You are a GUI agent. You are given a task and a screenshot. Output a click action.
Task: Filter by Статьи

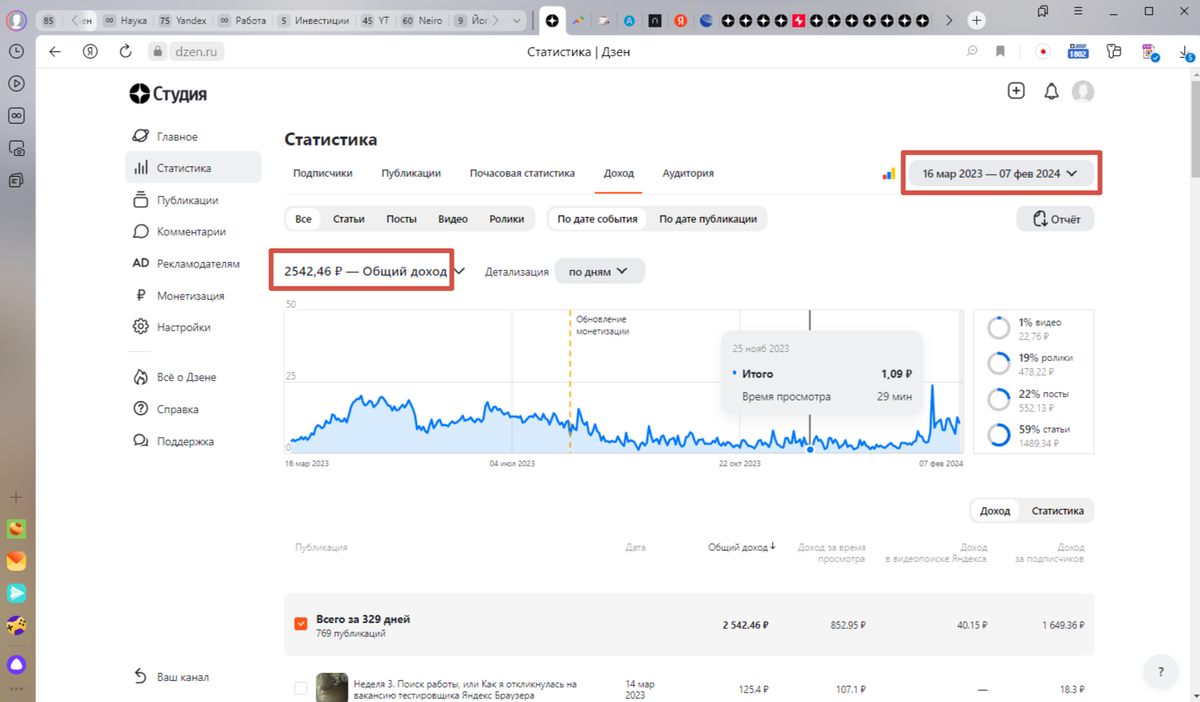(x=348, y=219)
